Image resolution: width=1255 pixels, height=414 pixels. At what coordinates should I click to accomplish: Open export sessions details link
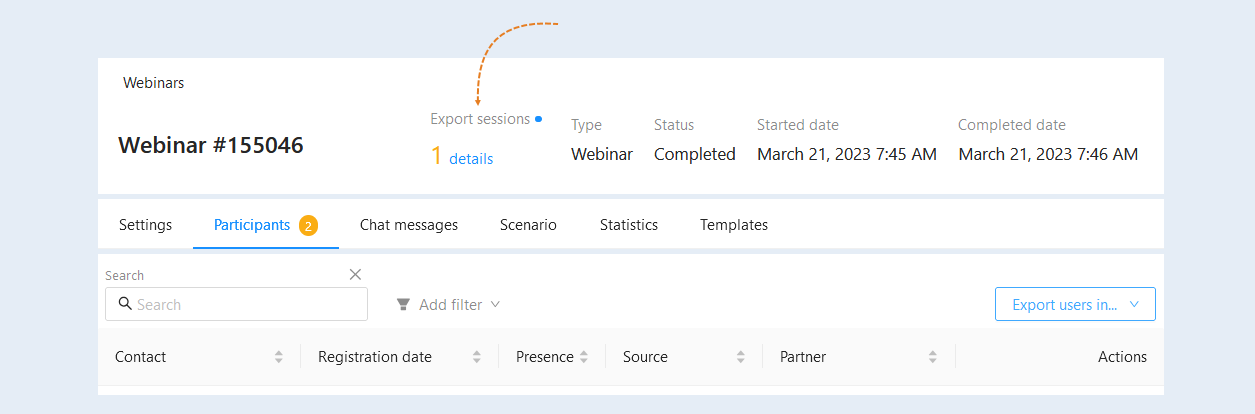coord(471,158)
